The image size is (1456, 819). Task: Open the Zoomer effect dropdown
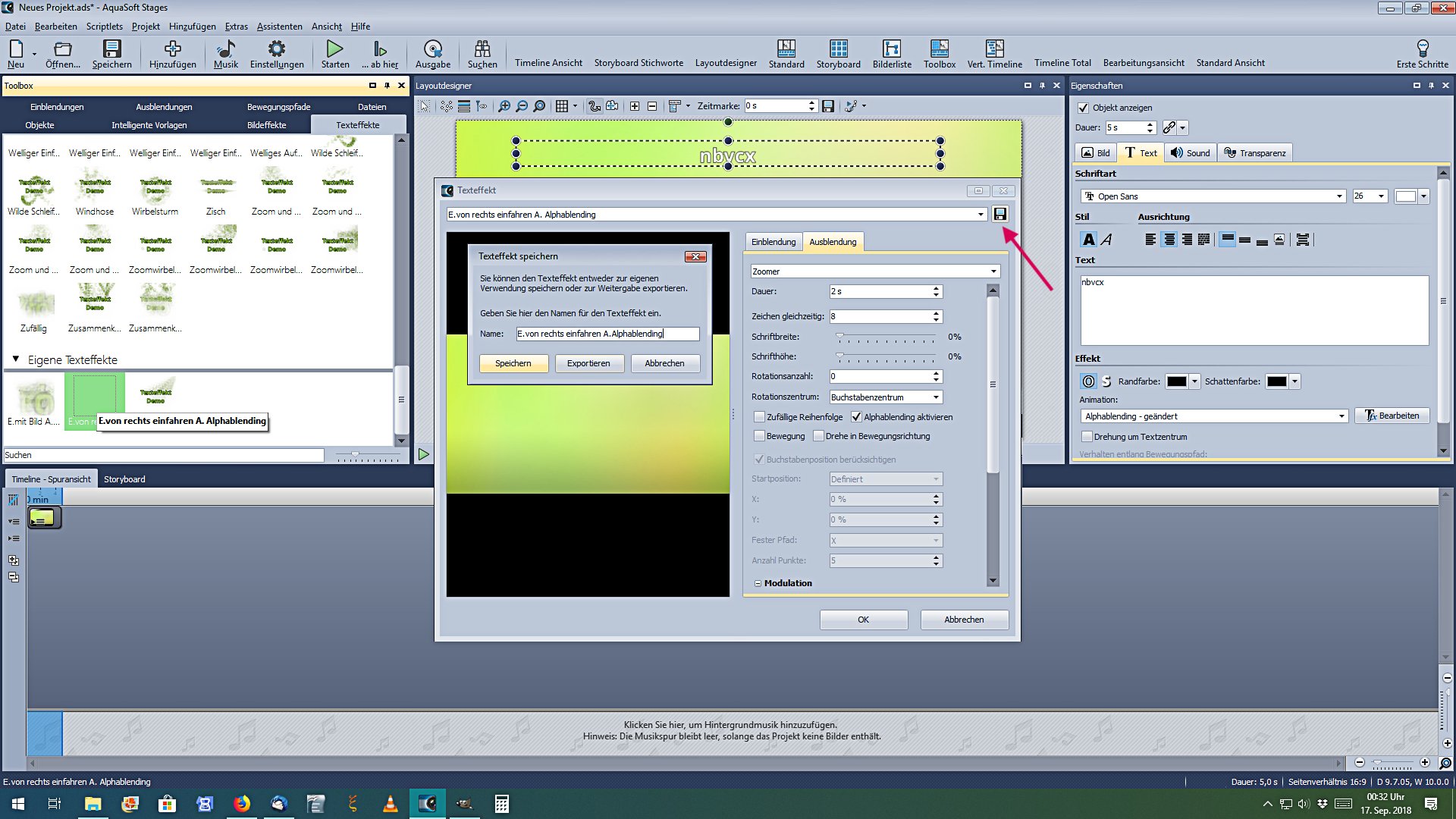pyautogui.click(x=993, y=271)
